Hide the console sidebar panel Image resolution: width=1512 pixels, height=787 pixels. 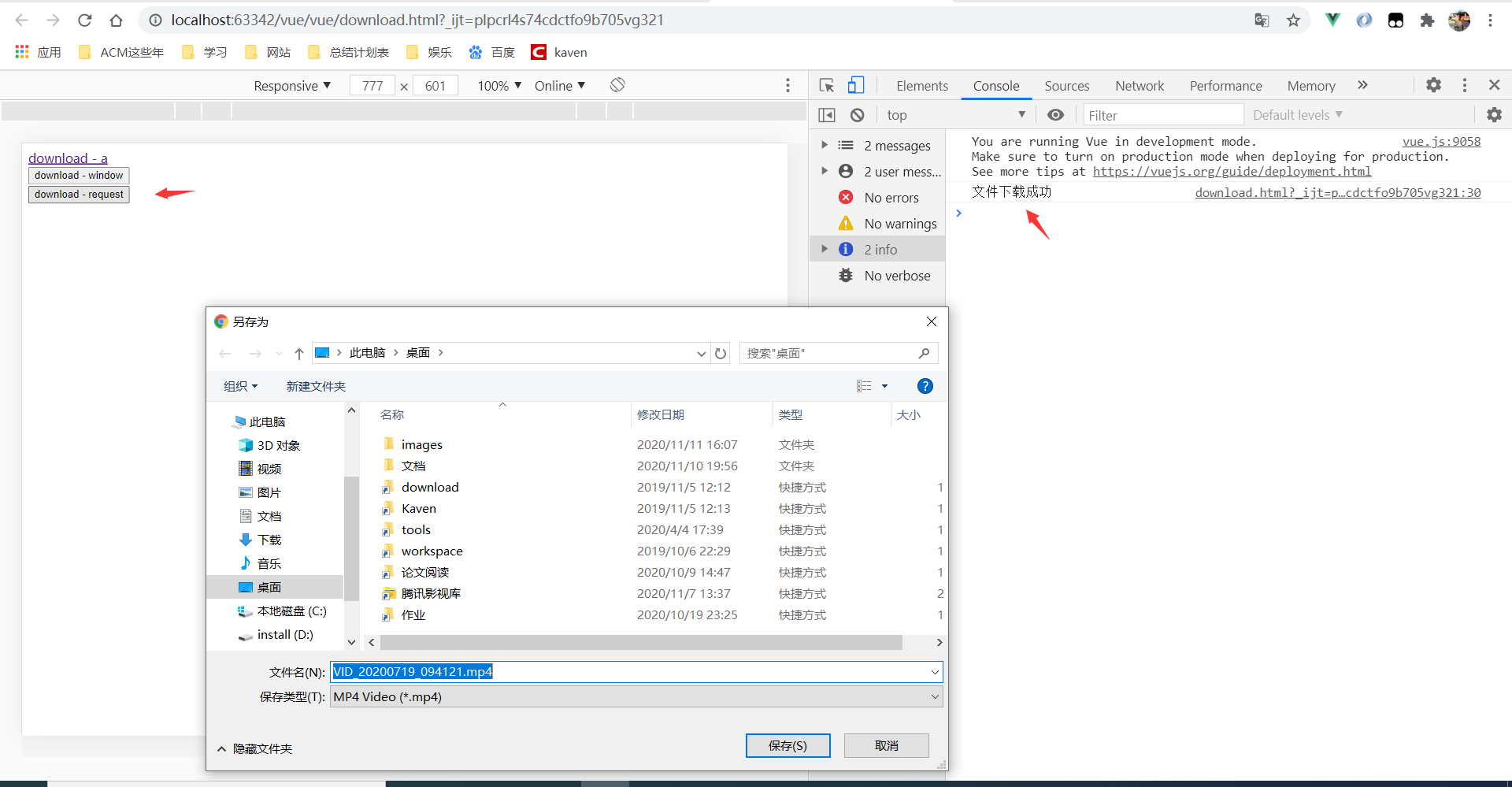827,114
